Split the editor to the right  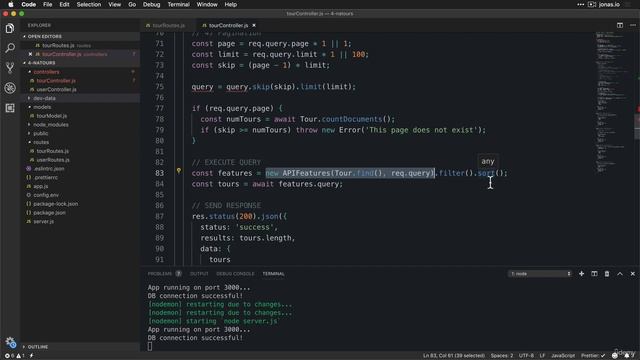[620, 25]
